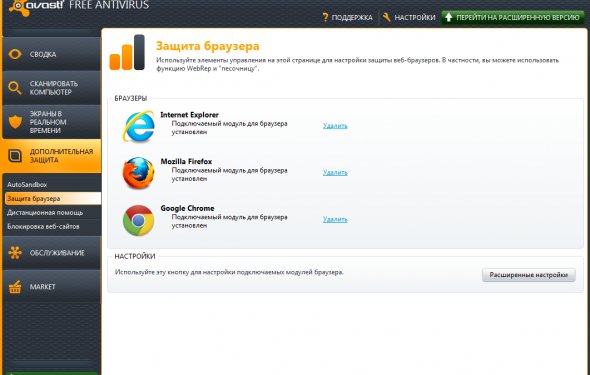The image size is (590, 375).
Task: Open Экраны в реальном времени section
Action: coord(52,122)
